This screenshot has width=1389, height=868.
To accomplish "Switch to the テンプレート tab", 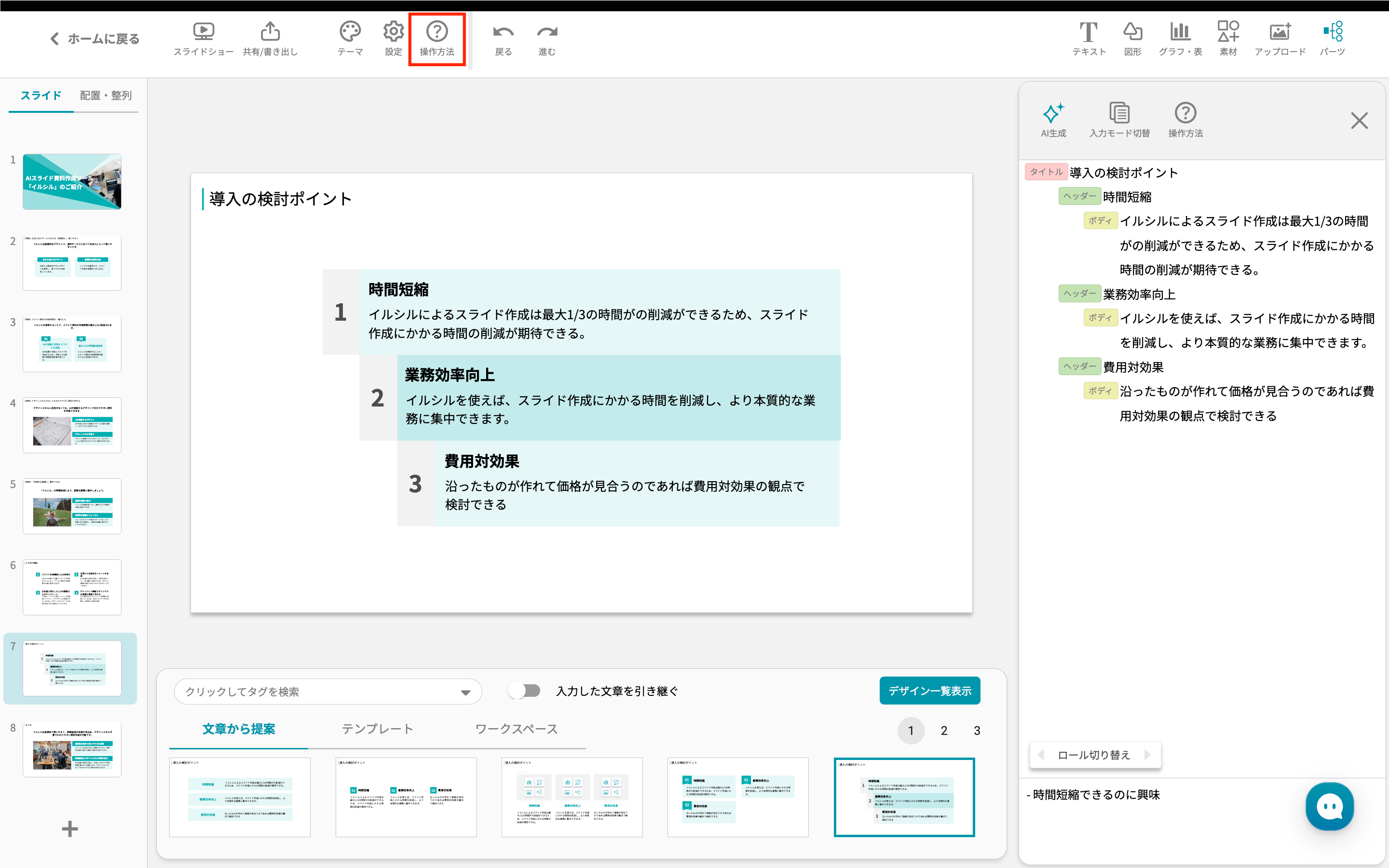I will (x=377, y=729).
